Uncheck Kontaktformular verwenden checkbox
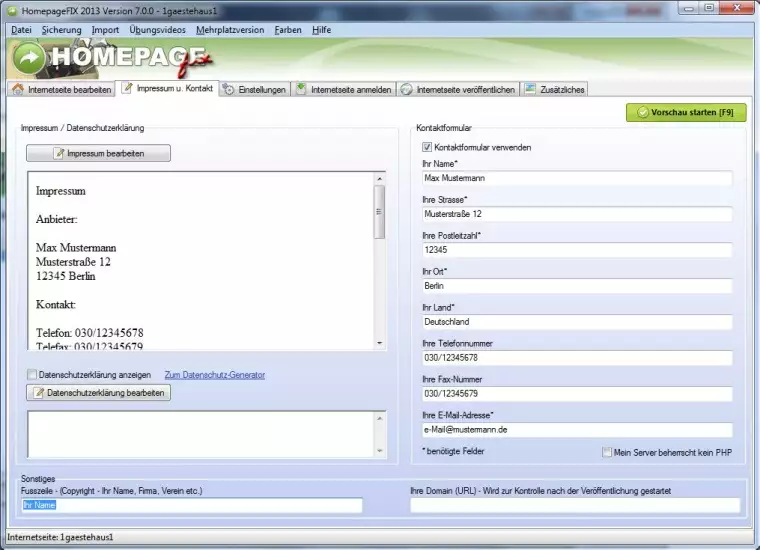The image size is (760, 550). coord(427,147)
